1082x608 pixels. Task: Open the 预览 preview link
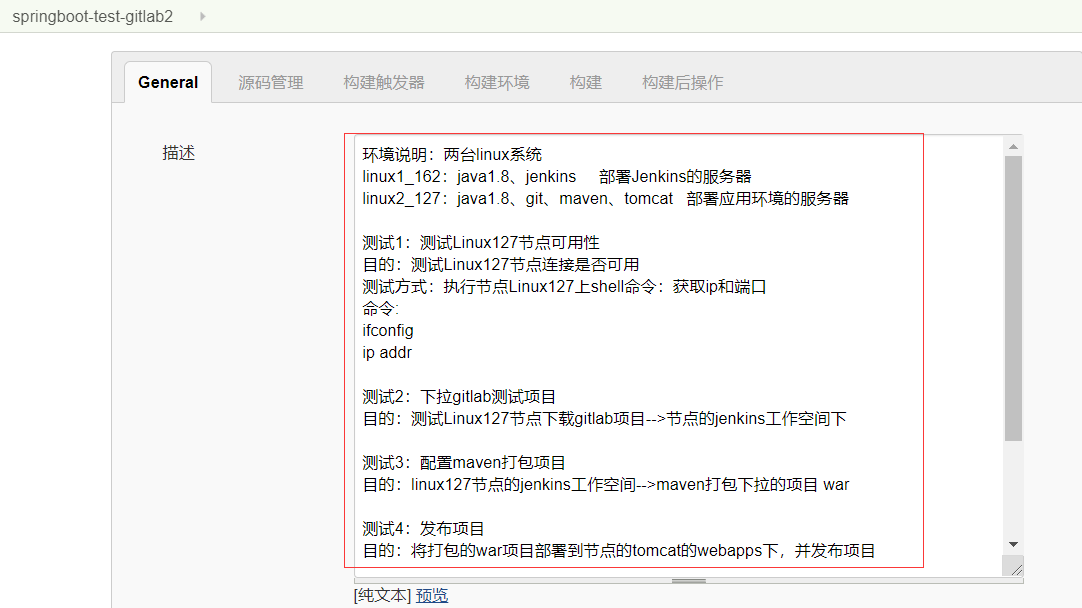coord(431,594)
